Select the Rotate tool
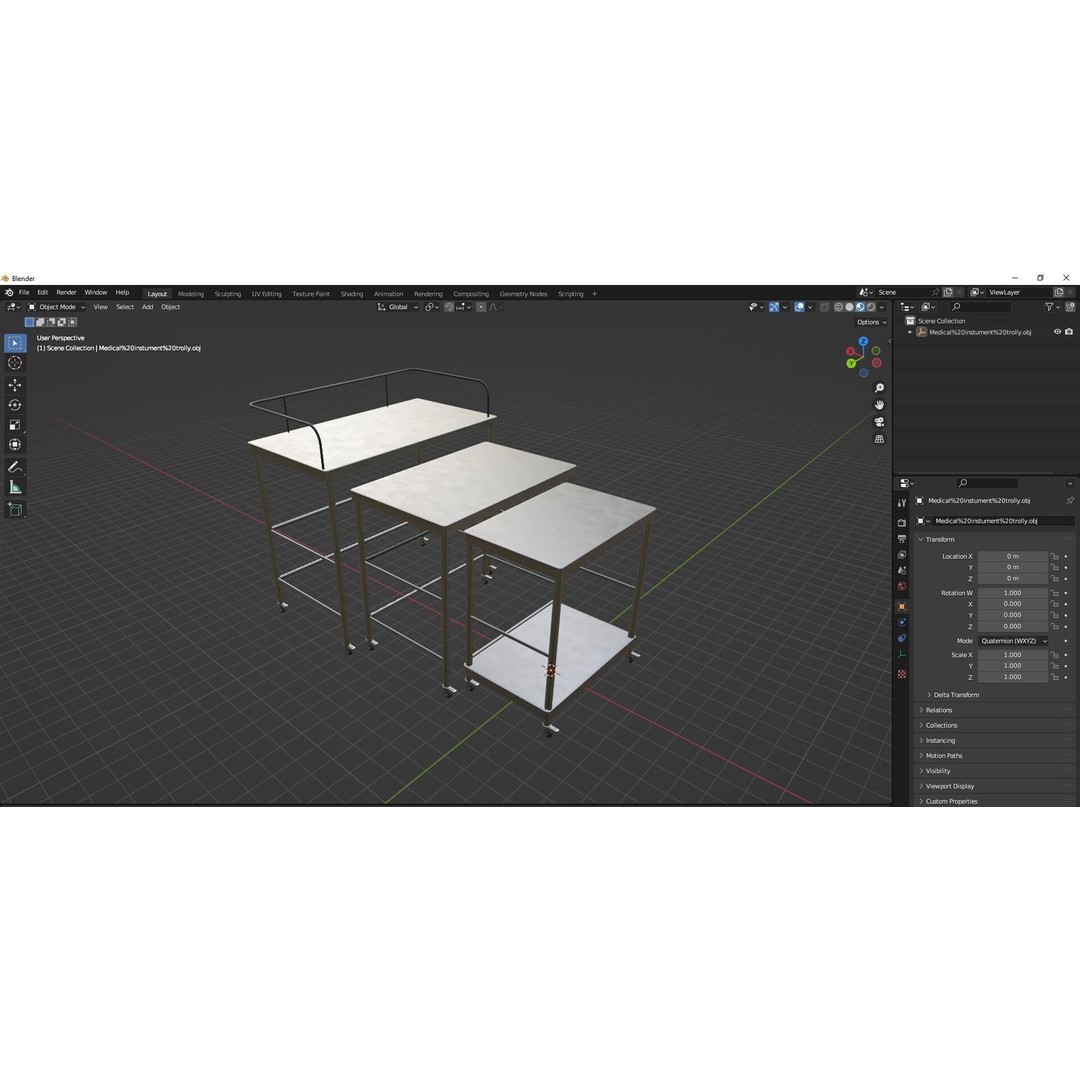1080x1080 pixels. [15, 404]
